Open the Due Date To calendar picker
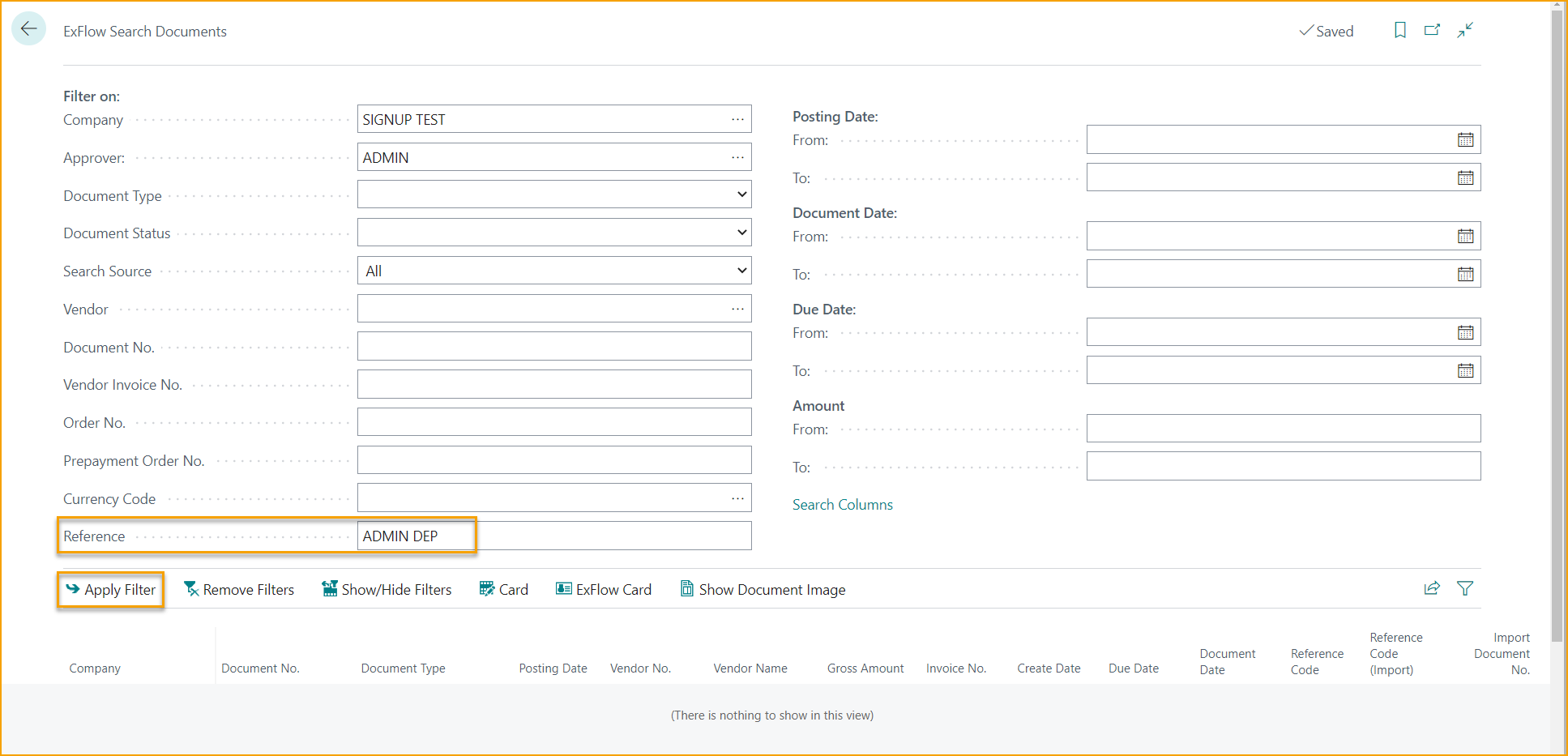The image size is (1568, 756). click(1465, 370)
